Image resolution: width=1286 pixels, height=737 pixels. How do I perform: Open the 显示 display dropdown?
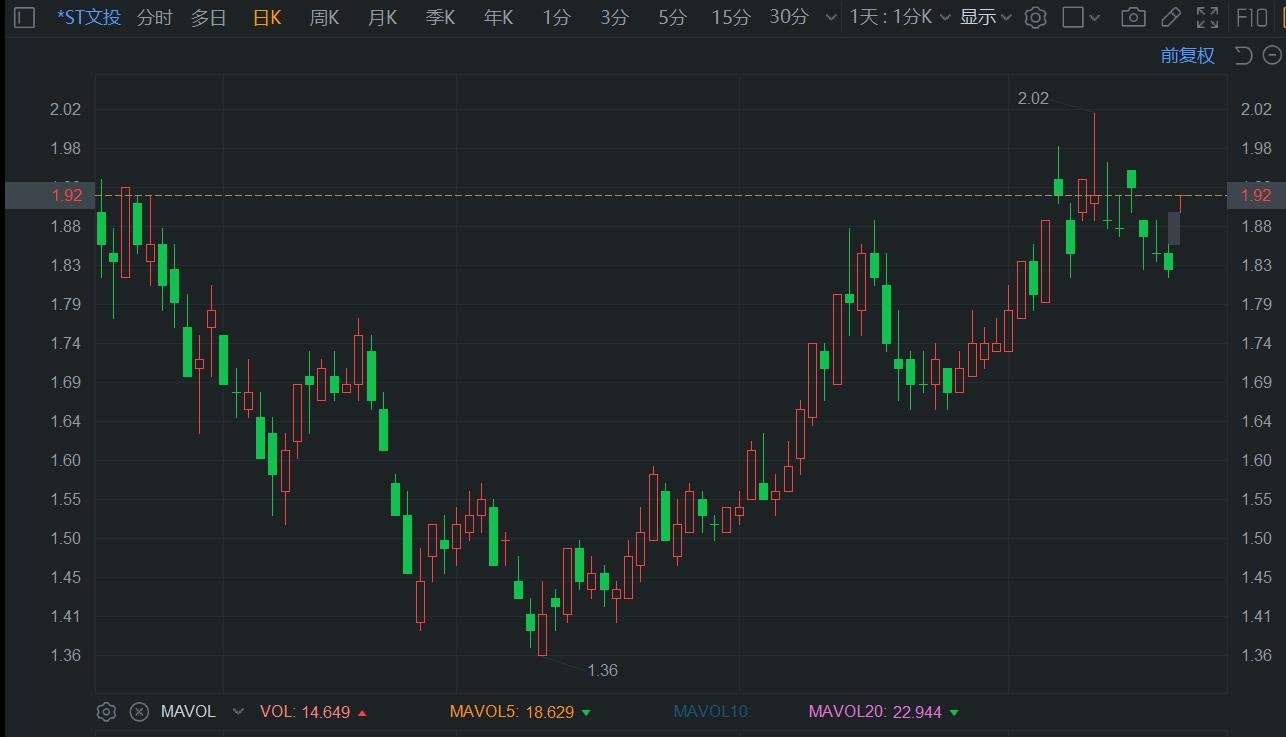[x=985, y=17]
